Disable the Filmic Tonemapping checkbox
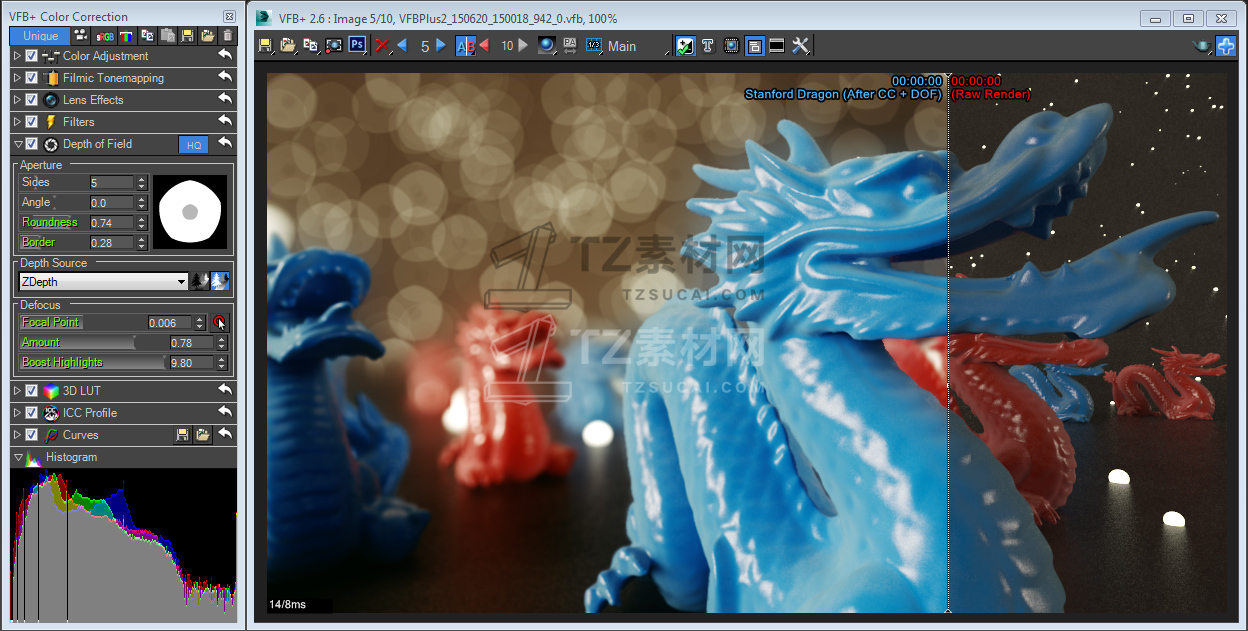This screenshot has width=1248, height=631. point(32,78)
